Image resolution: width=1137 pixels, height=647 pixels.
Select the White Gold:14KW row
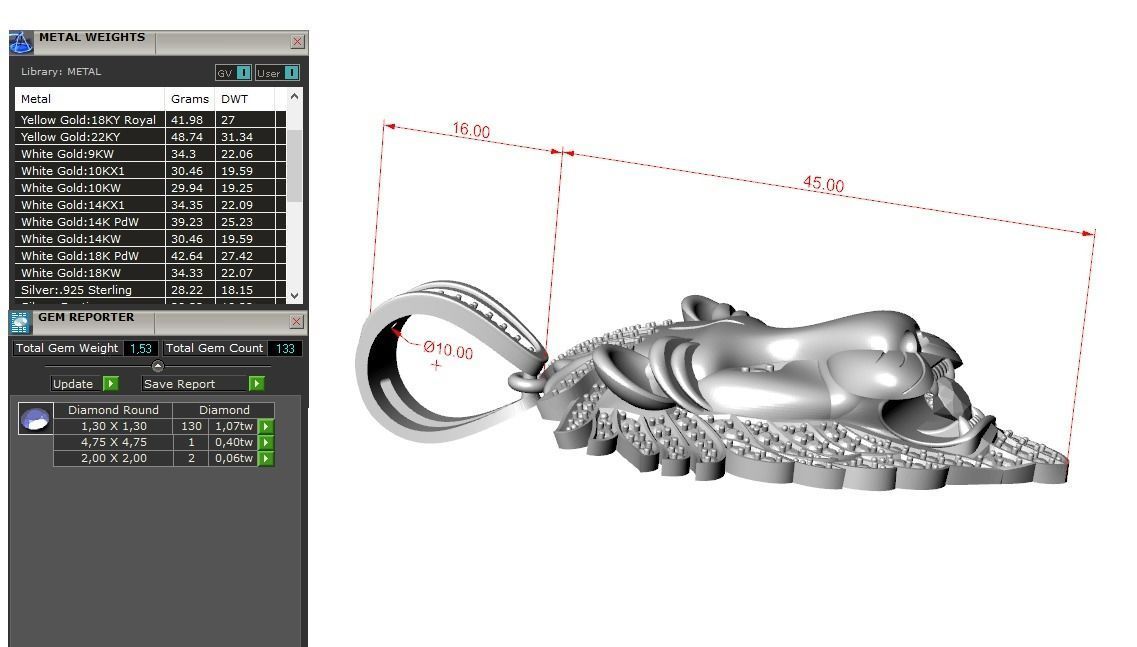click(x=150, y=239)
